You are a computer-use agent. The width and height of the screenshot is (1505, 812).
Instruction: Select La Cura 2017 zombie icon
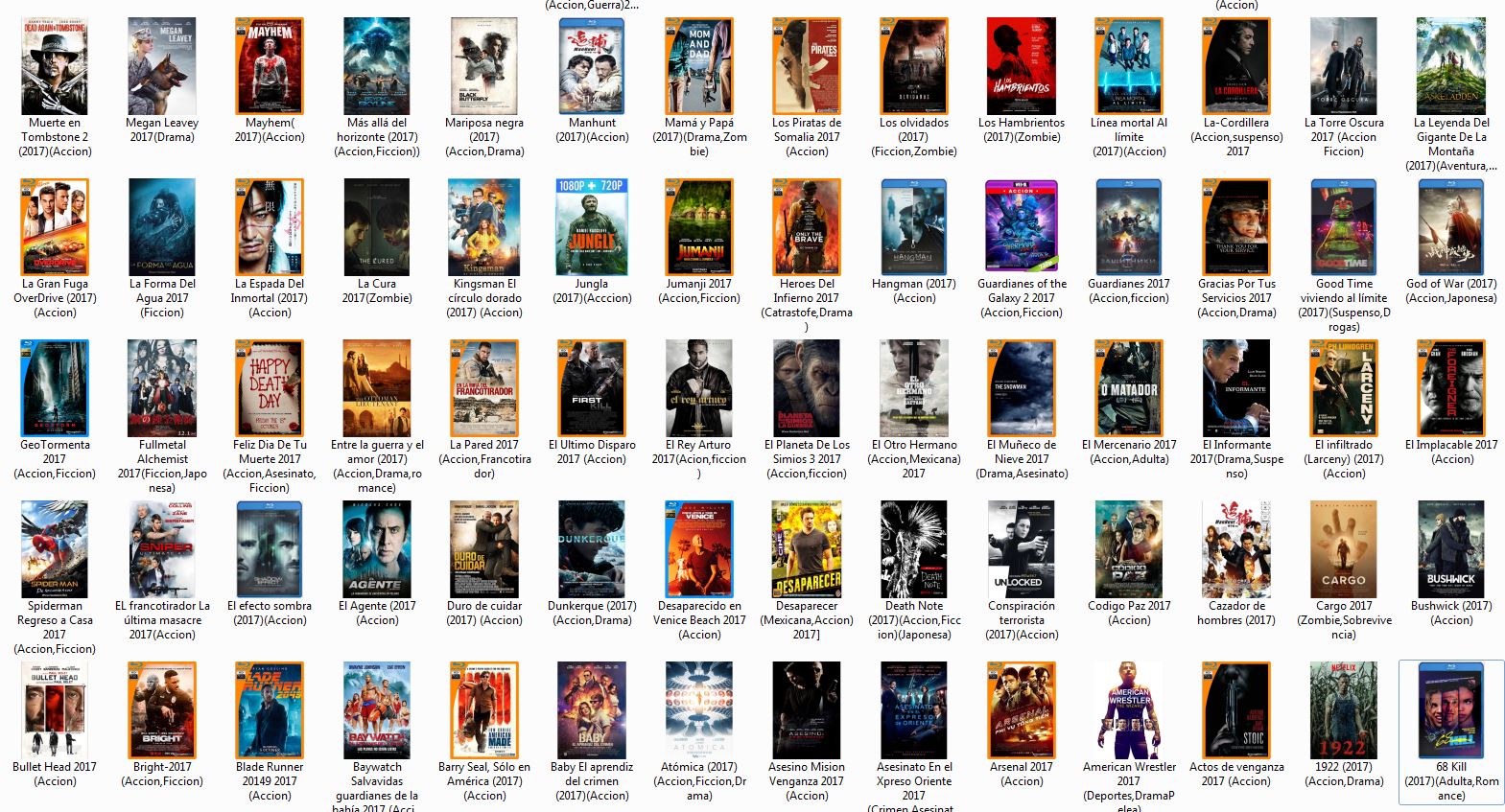tap(377, 227)
